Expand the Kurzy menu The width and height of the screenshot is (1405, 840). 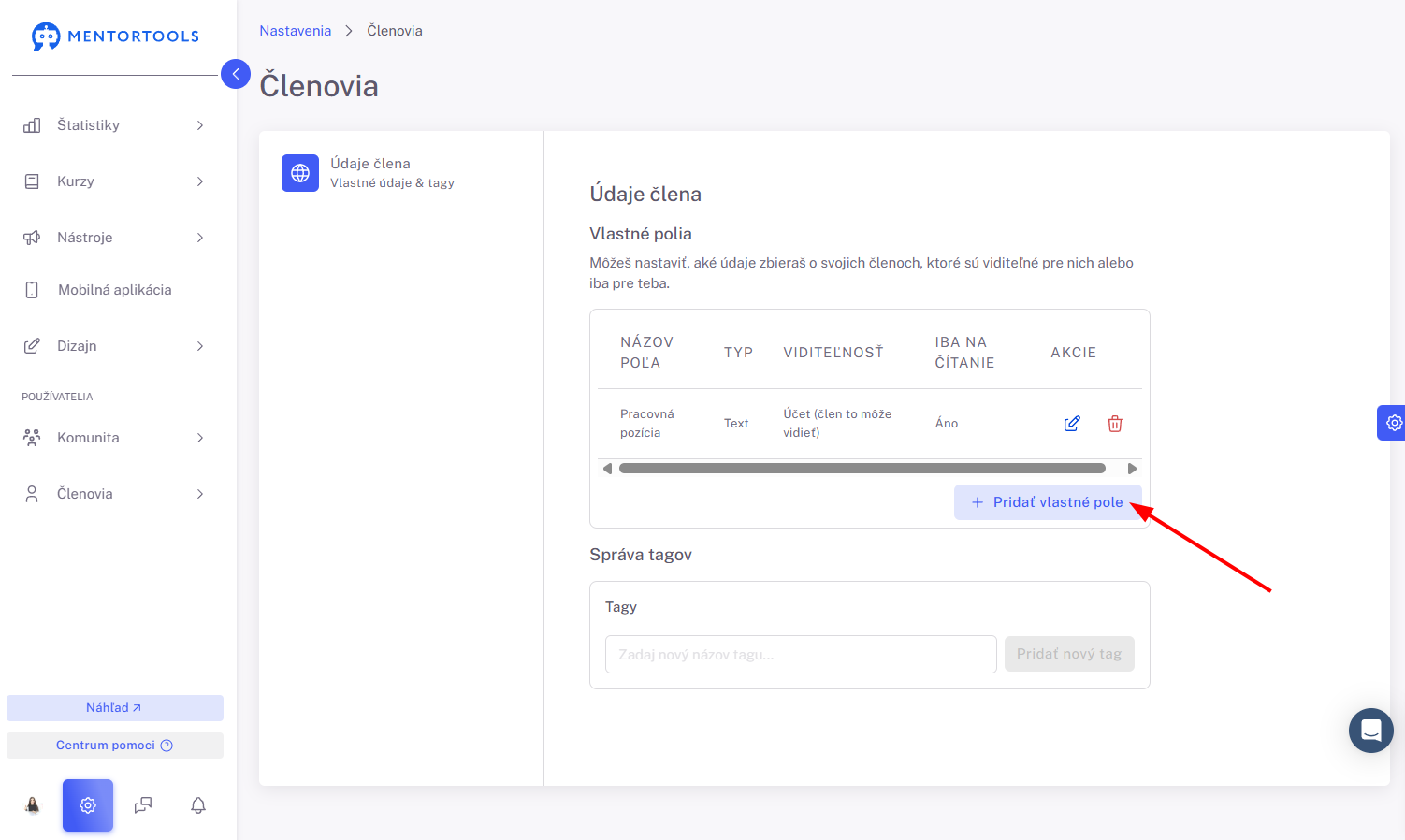(113, 181)
